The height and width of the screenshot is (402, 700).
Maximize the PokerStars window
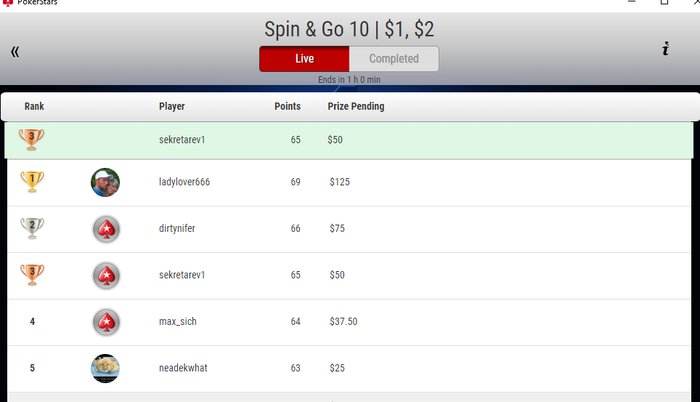(x=664, y=3)
